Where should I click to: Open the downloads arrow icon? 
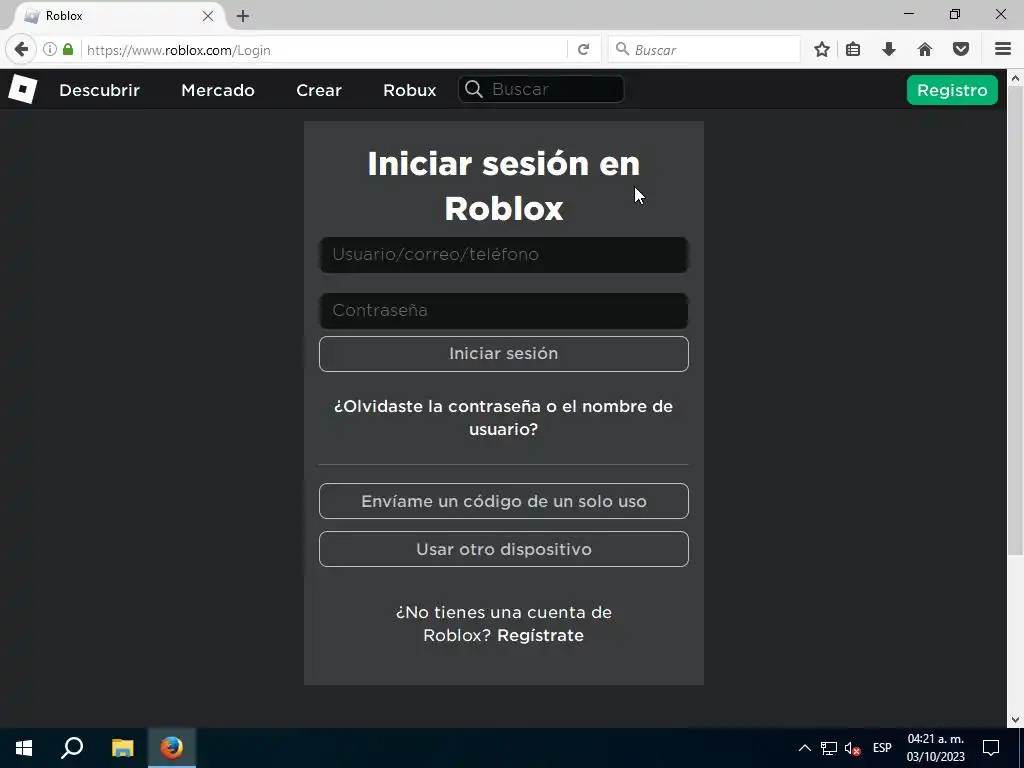[889, 50]
